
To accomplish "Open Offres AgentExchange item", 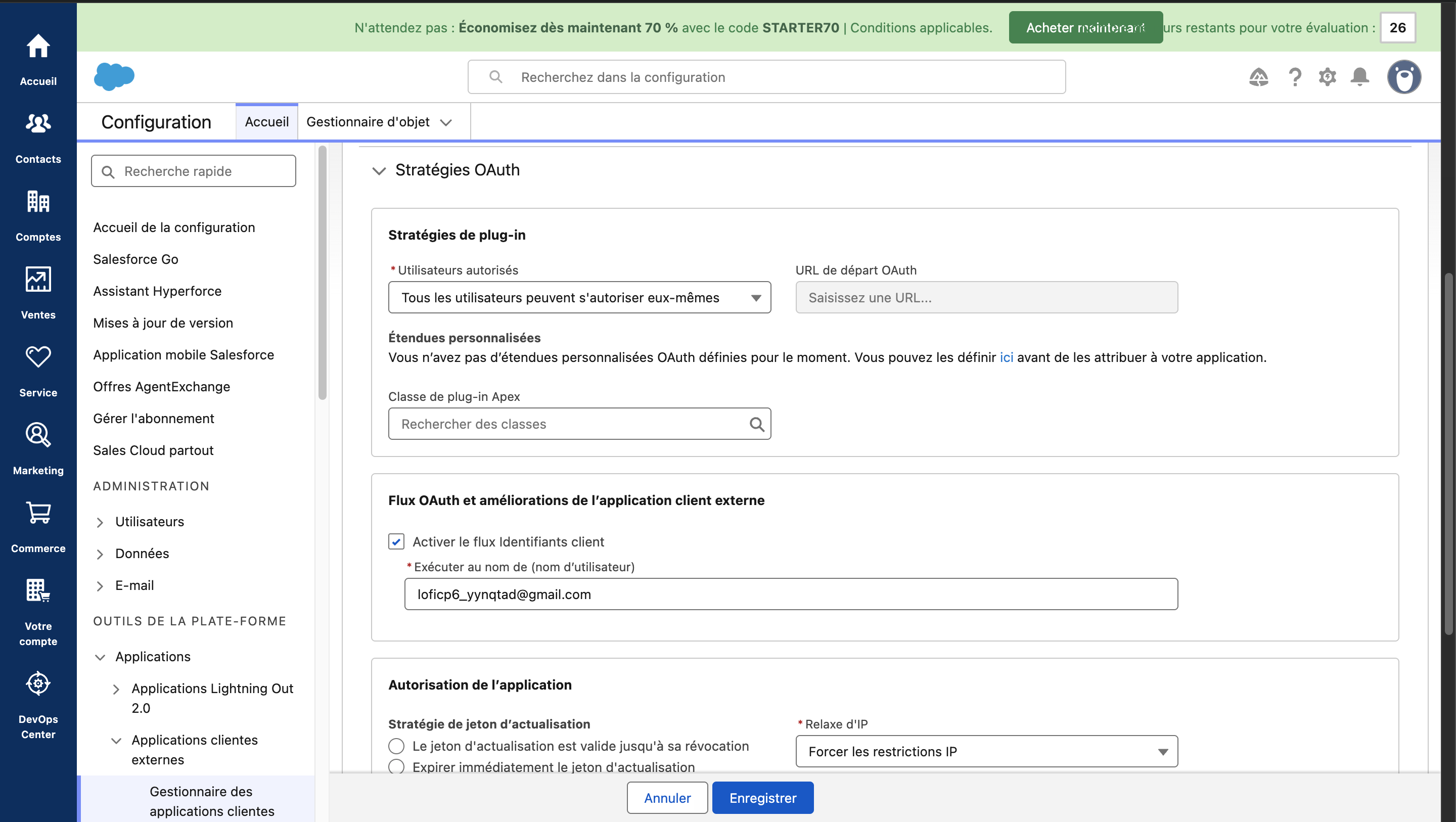I will point(162,387).
